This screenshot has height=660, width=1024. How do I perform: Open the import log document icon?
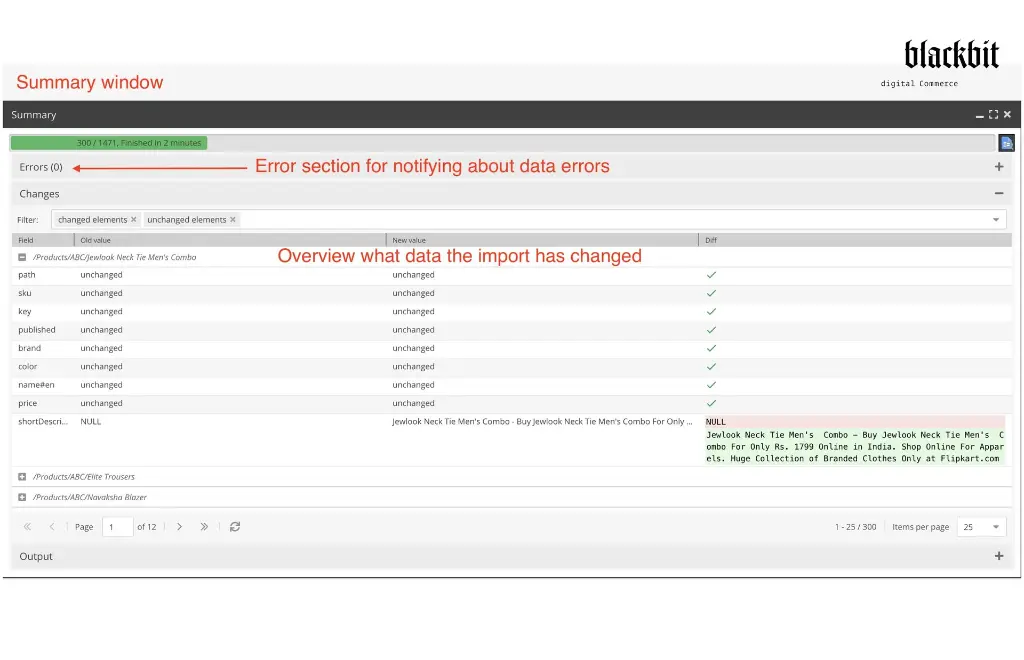pos(1006,143)
